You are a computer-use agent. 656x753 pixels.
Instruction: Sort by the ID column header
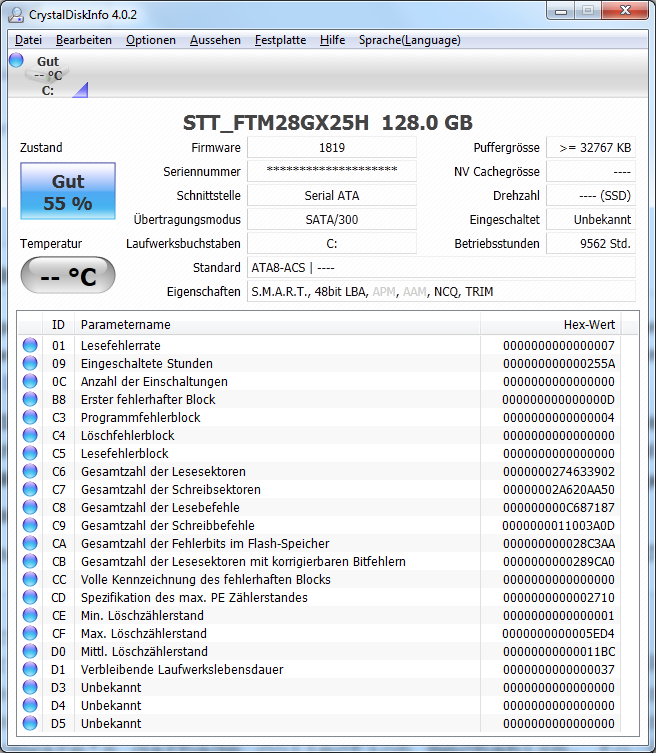pos(58,325)
